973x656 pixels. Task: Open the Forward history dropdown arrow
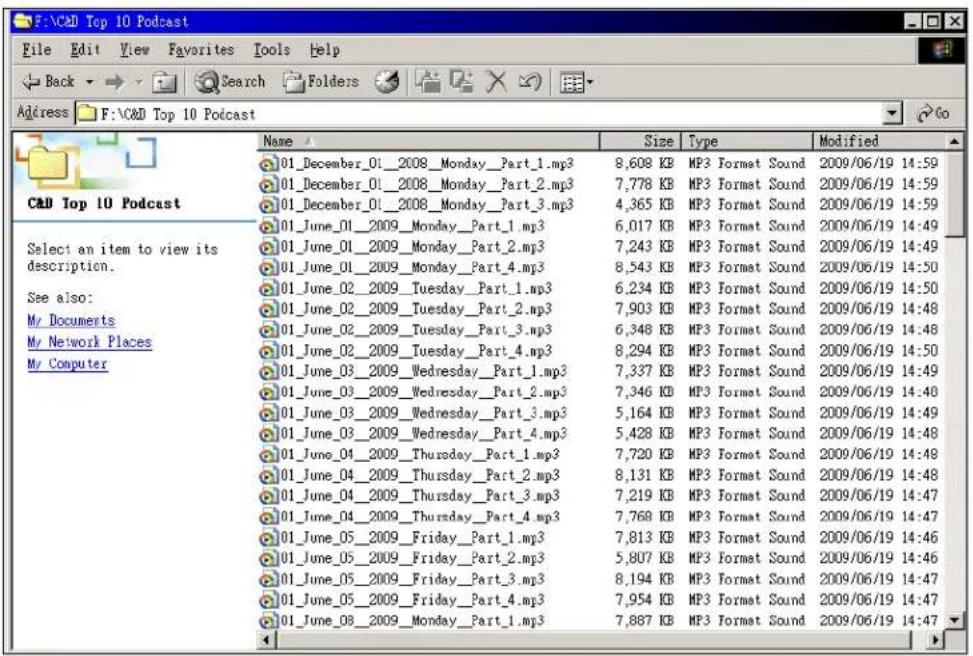click(x=139, y=81)
